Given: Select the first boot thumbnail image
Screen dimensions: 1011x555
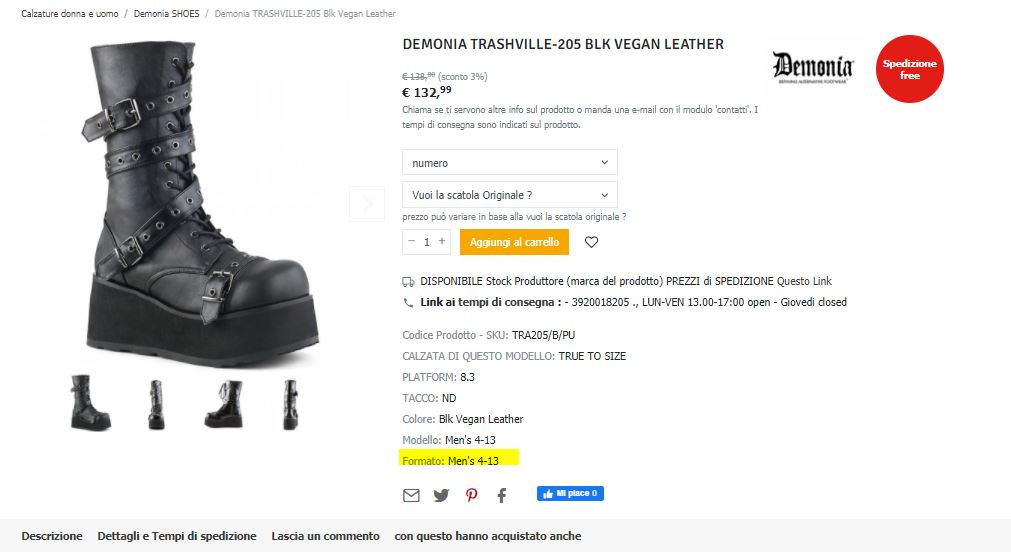Looking at the screenshot, I should (91, 403).
